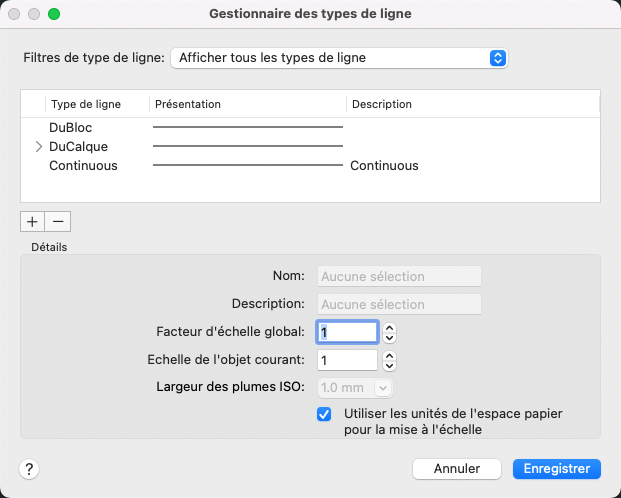
Task: Click the minus button to remove a linetype
Action: pos(58,222)
